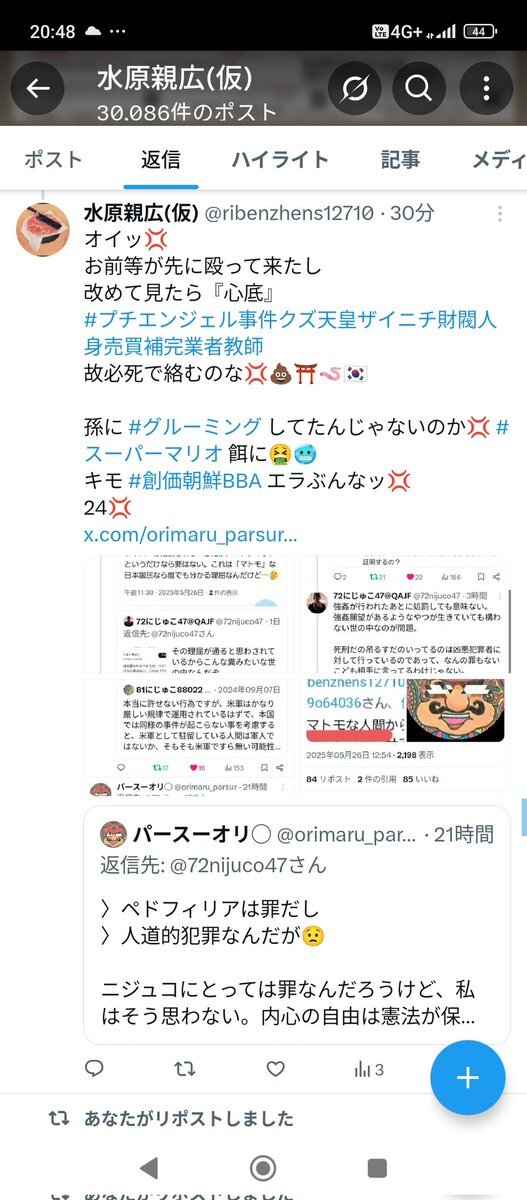This screenshot has width=527, height=1200.
Task: View post analytics showing 3 views
Action: [x=369, y=1069]
